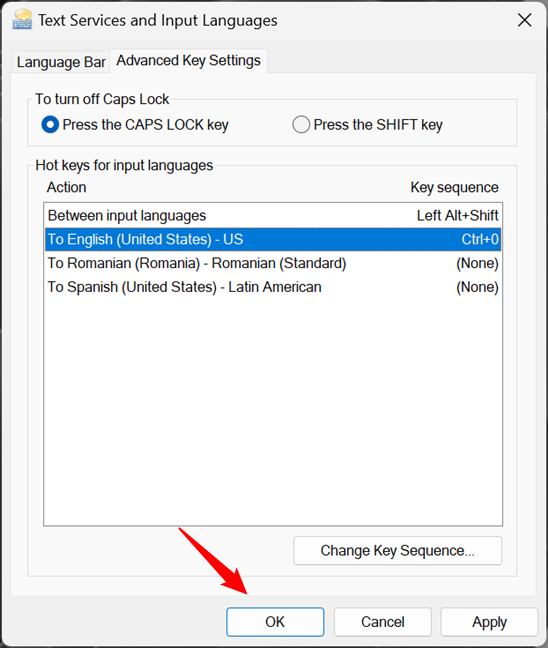The height and width of the screenshot is (648, 548).
Task: Switch to the Language Bar tab
Action: (x=61, y=62)
